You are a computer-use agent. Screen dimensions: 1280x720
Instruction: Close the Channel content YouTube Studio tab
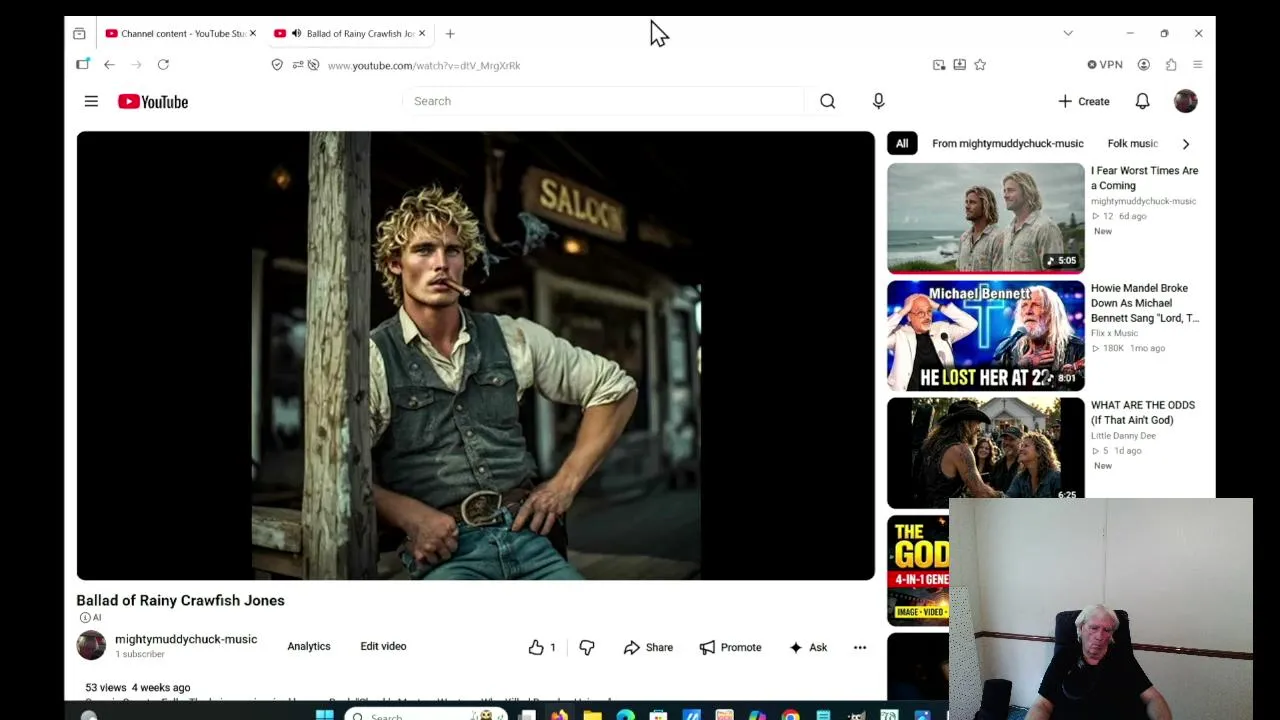(x=252, y=34)
